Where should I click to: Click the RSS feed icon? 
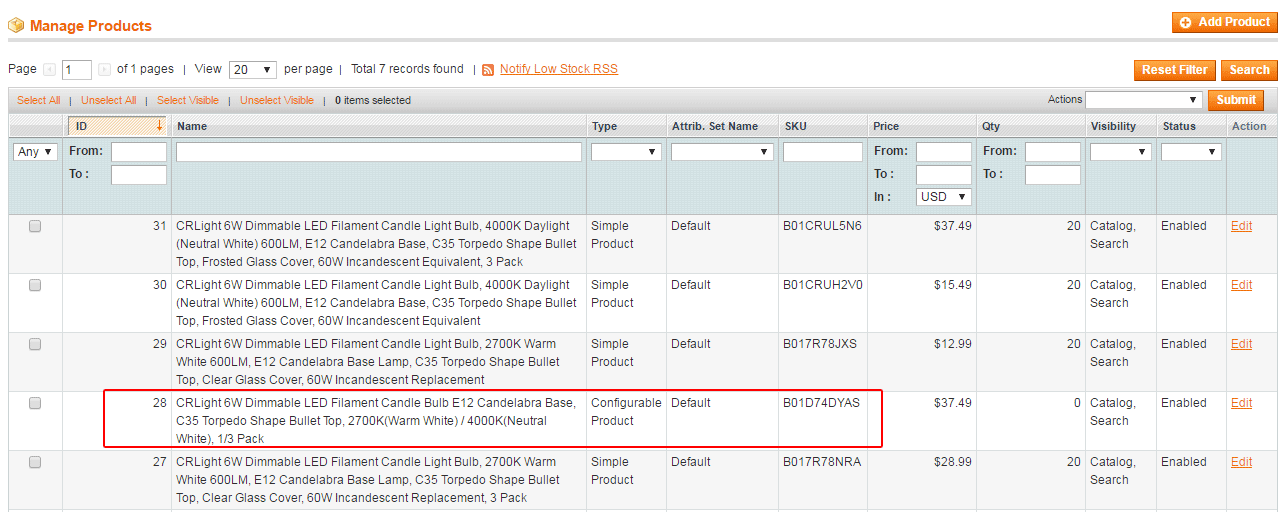point(488,70)
